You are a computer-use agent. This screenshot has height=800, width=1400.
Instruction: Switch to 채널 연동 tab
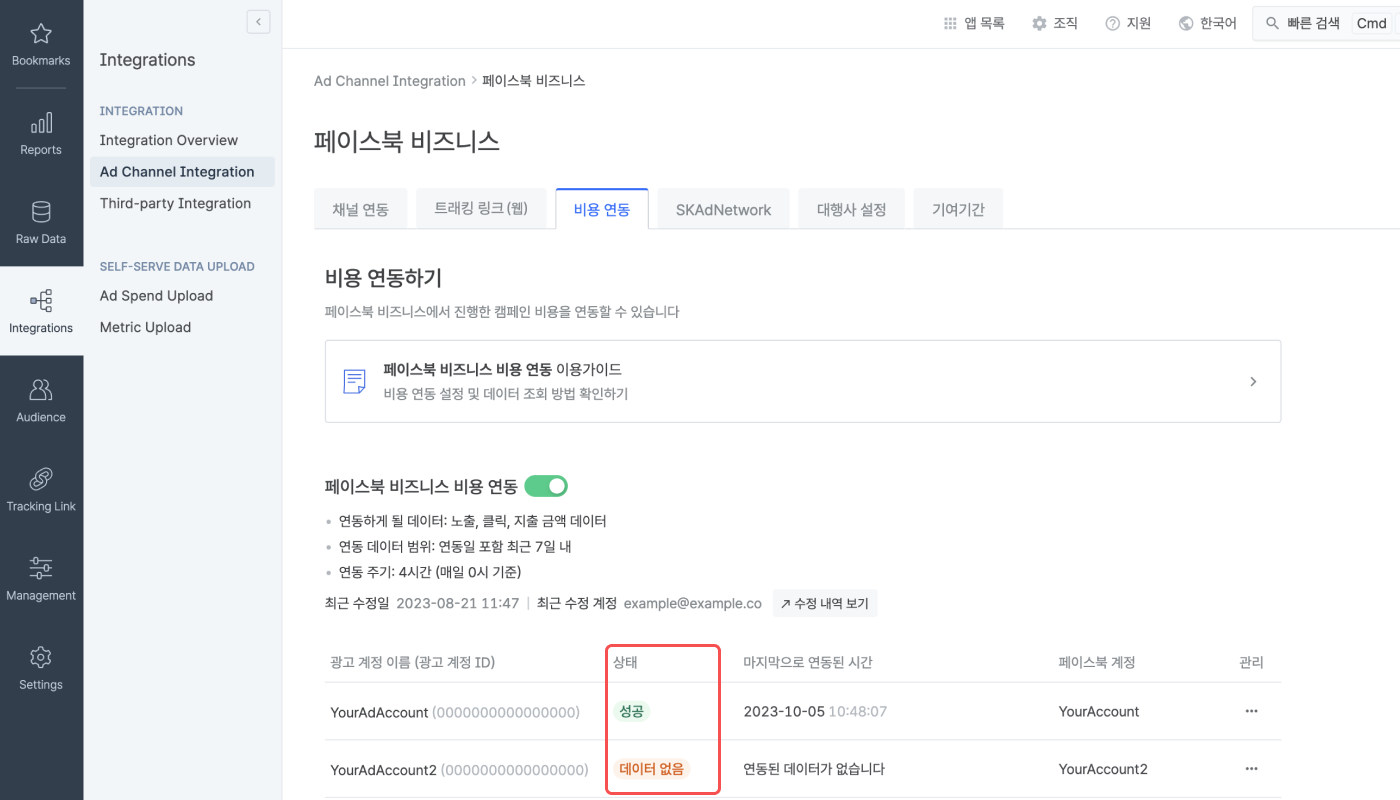tap(360, 210)
